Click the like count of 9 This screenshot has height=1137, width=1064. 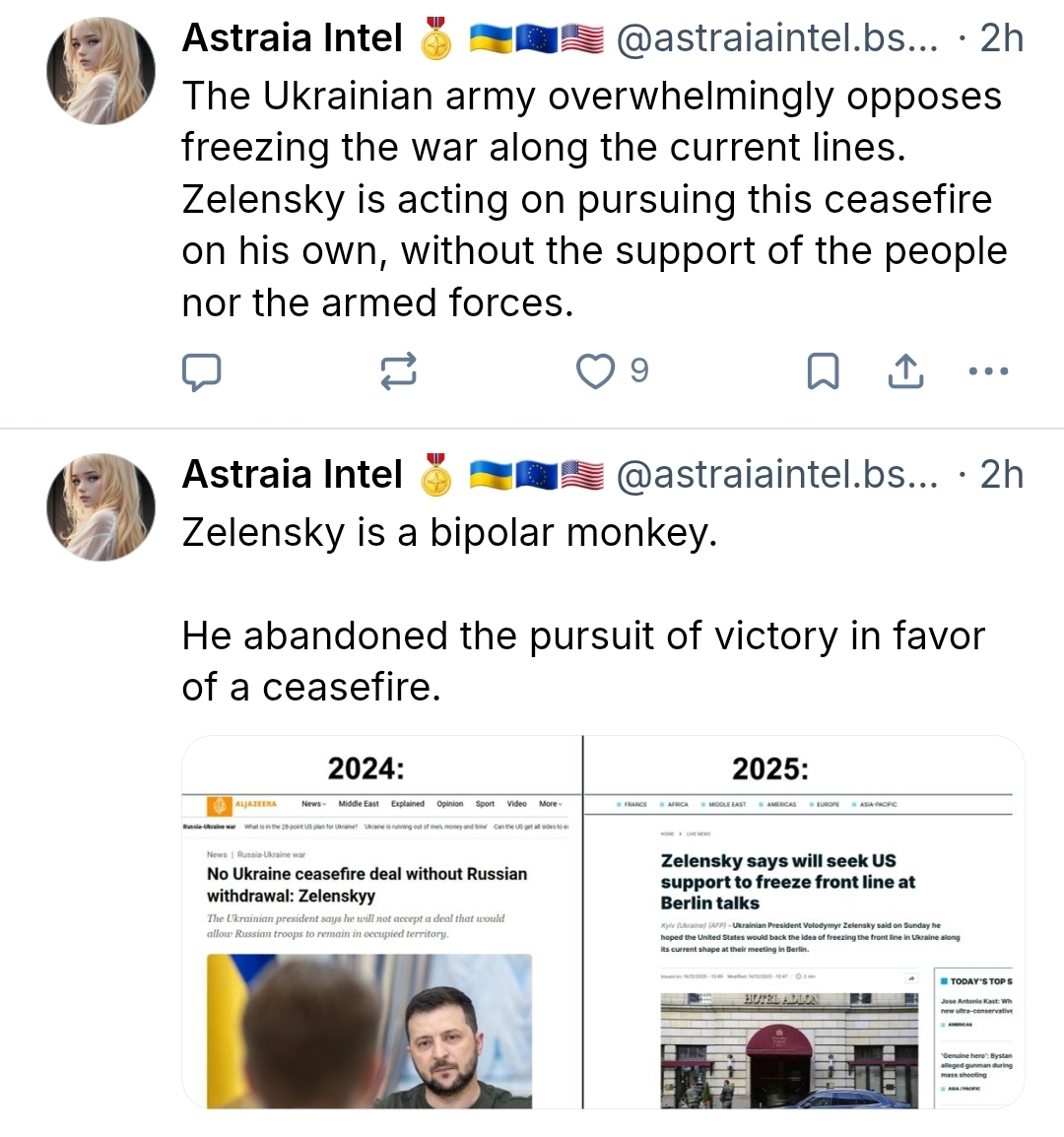click(x=639, y=371)
